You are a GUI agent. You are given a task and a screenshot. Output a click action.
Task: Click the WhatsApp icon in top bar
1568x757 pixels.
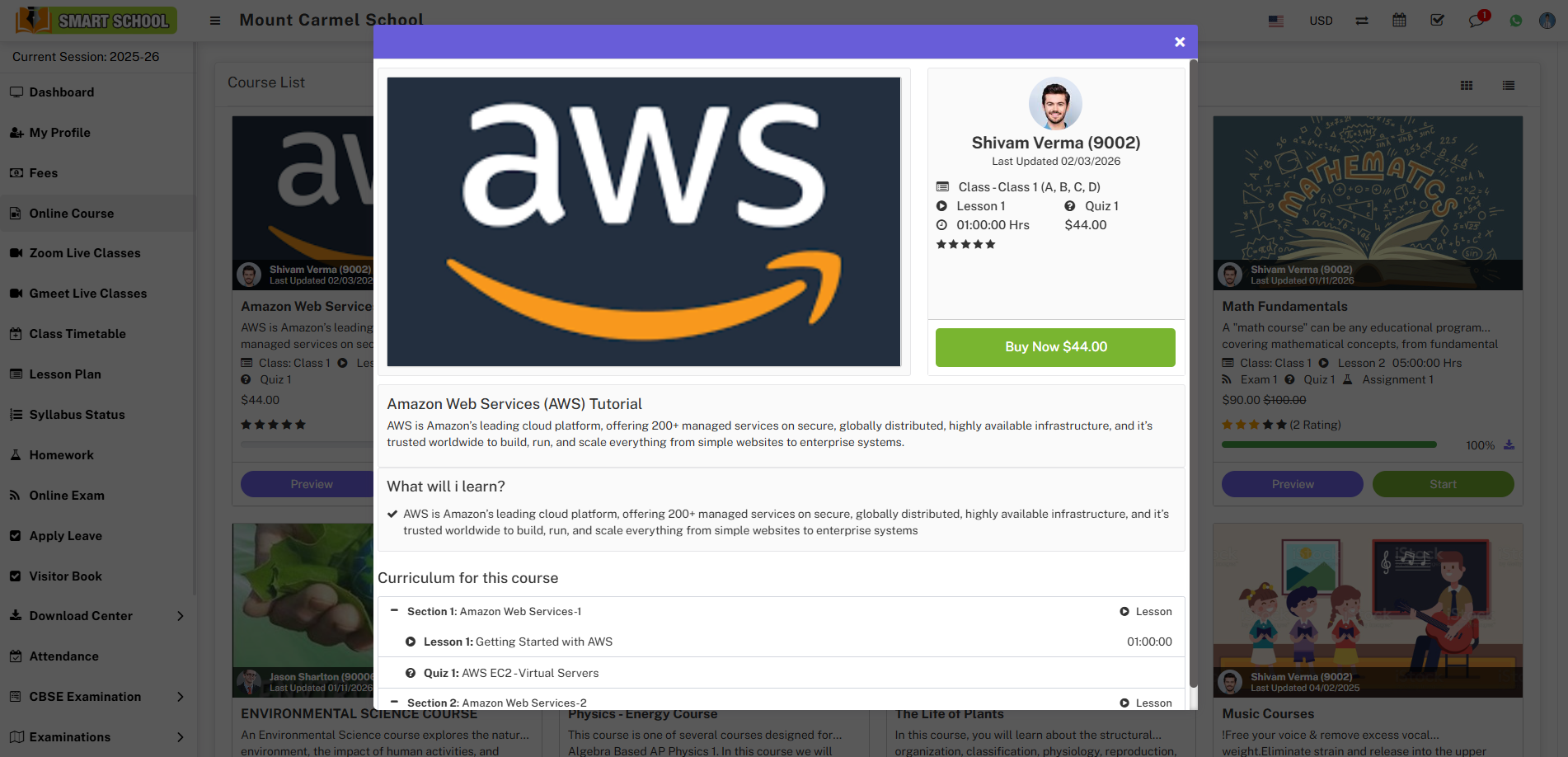(x=1515, y=21)
